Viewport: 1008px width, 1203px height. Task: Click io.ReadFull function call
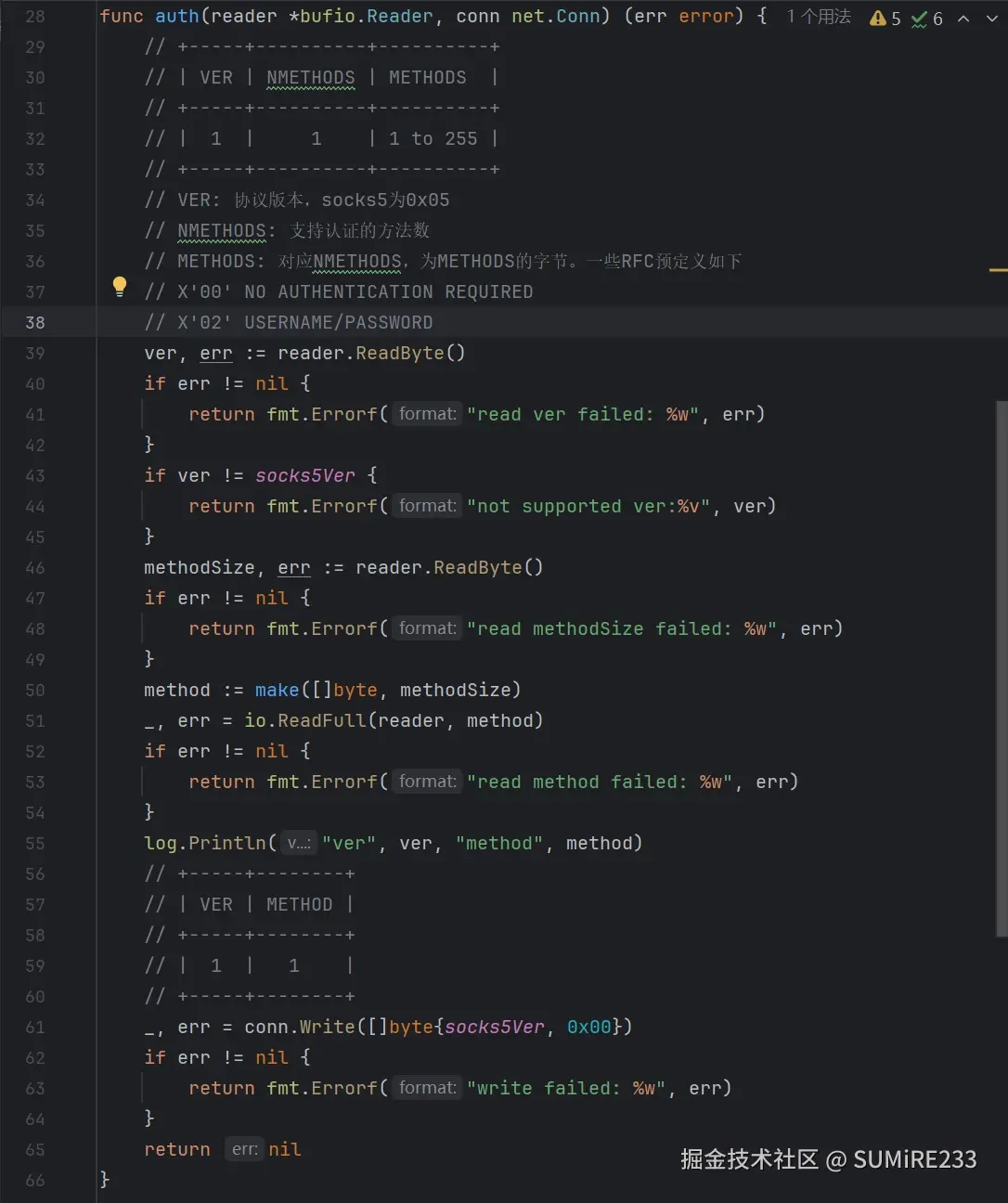[x=305, y=720]
